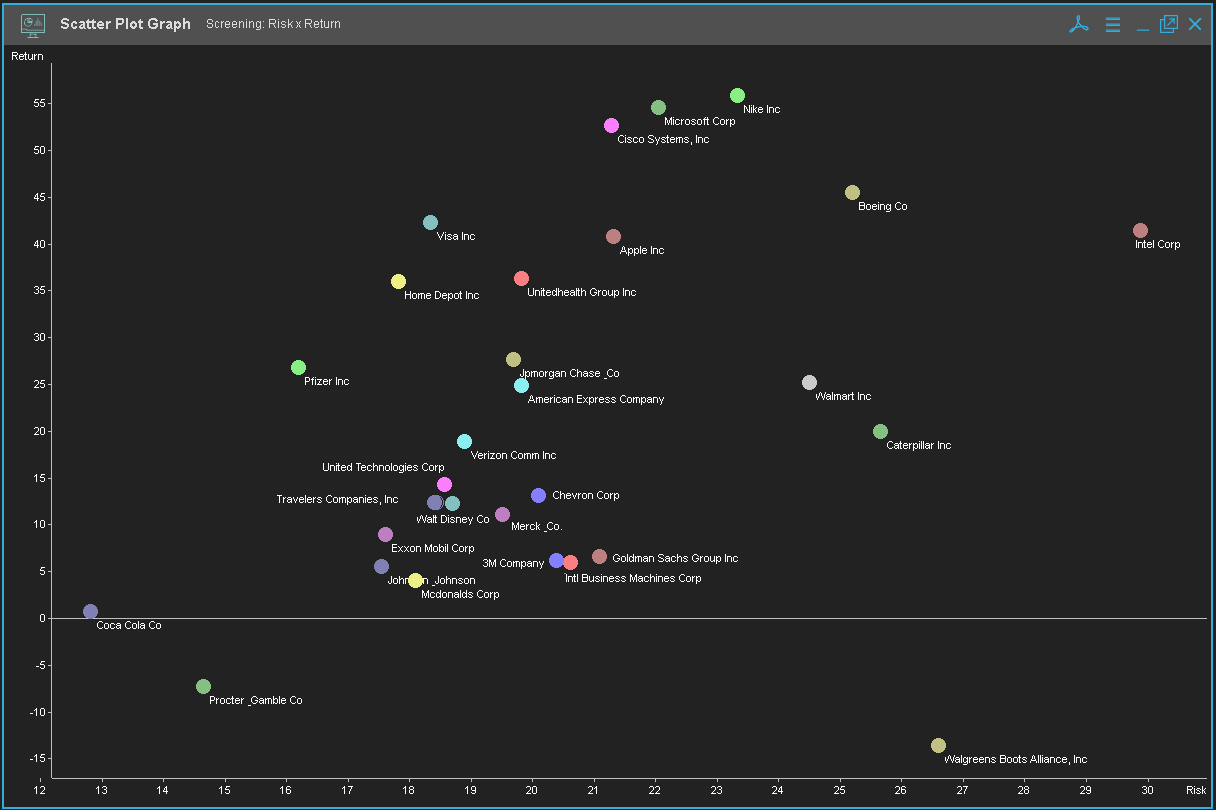Click the Boeing Co data point
The width and height of the screenshot is (1216, 810).
click(852, 192)
